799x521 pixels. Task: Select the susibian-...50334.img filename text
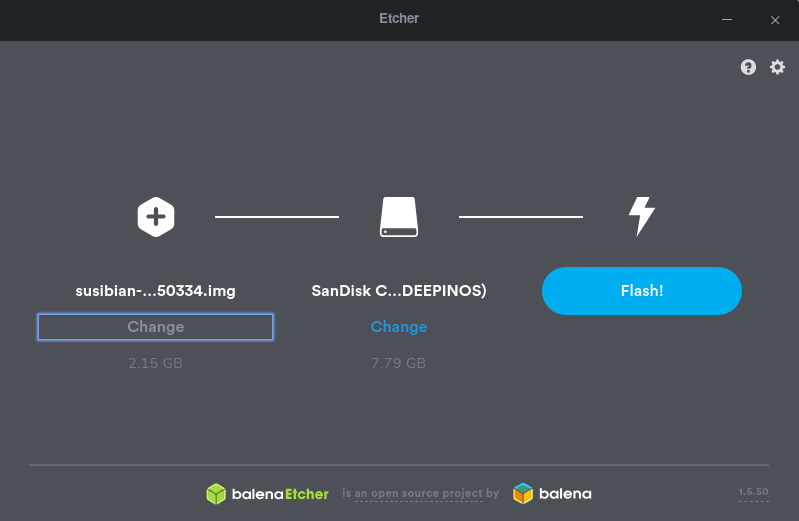(x=155, y=291)
